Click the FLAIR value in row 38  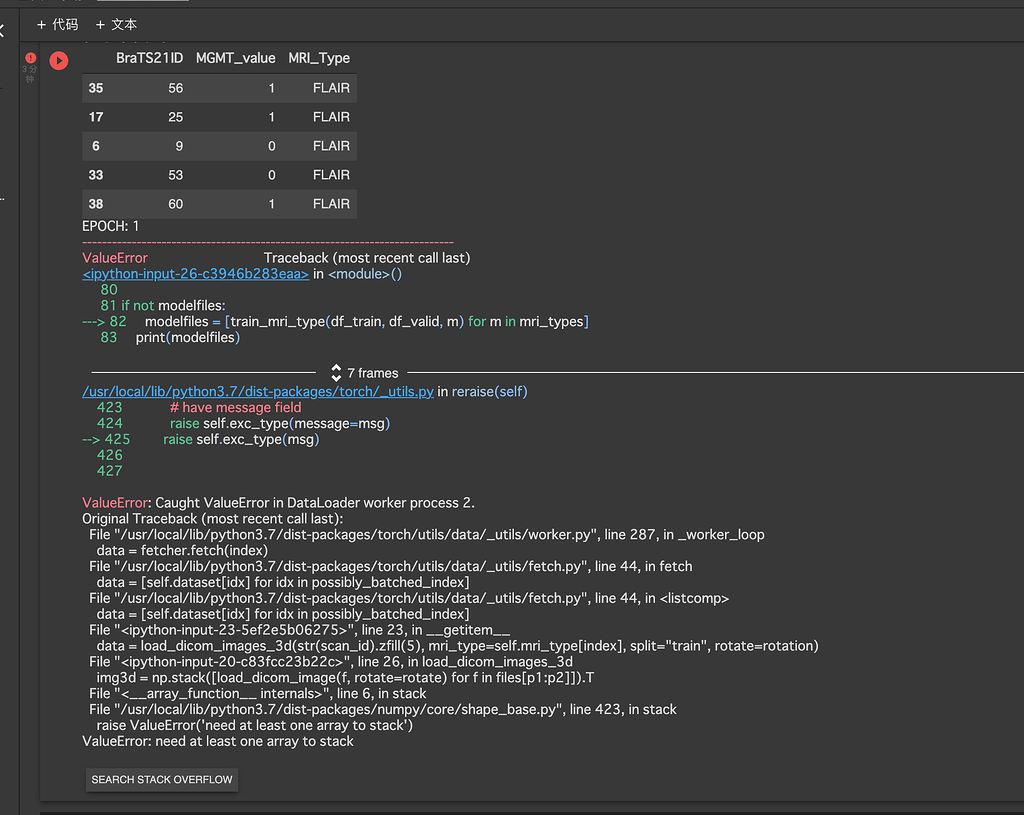[x=331, y=203]
